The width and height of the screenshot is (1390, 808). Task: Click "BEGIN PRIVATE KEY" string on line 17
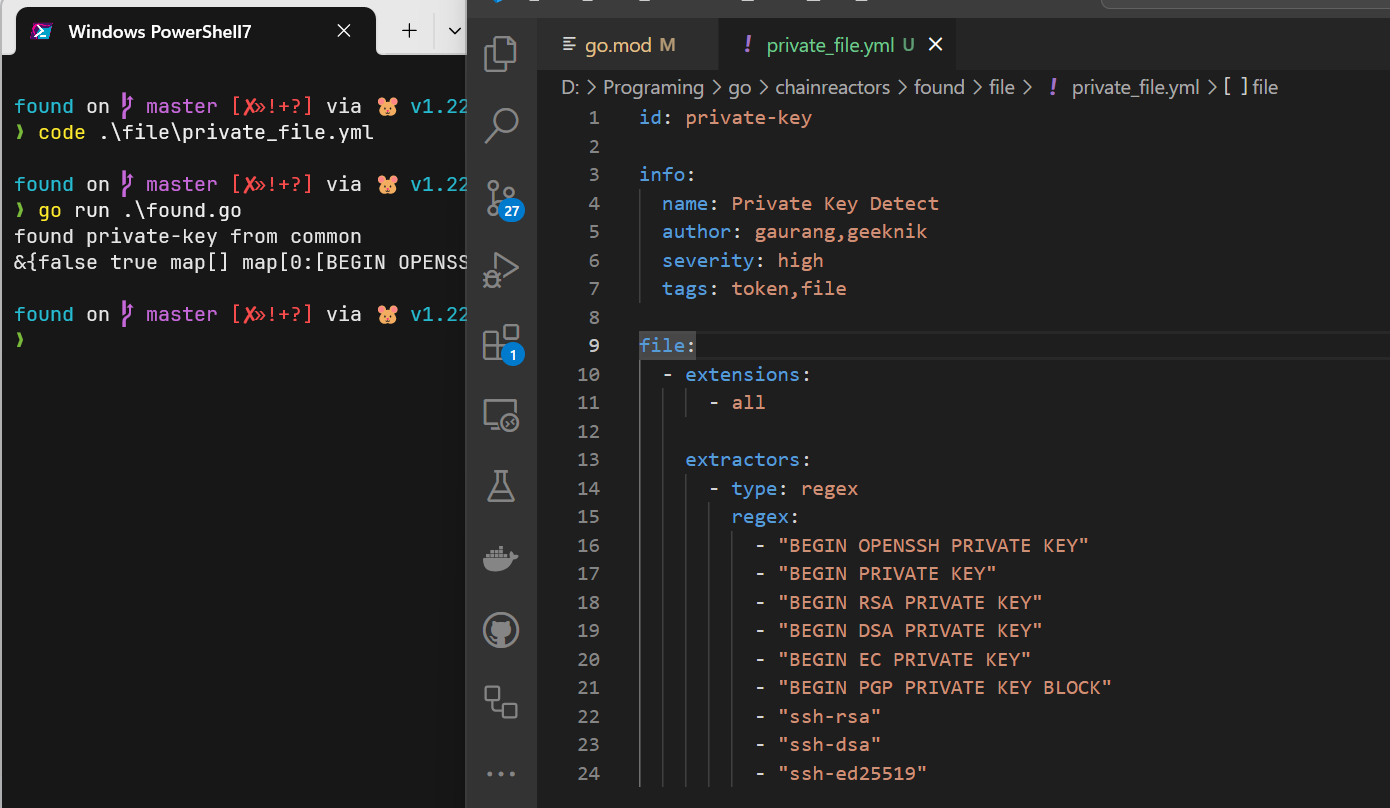coord(887,574)
